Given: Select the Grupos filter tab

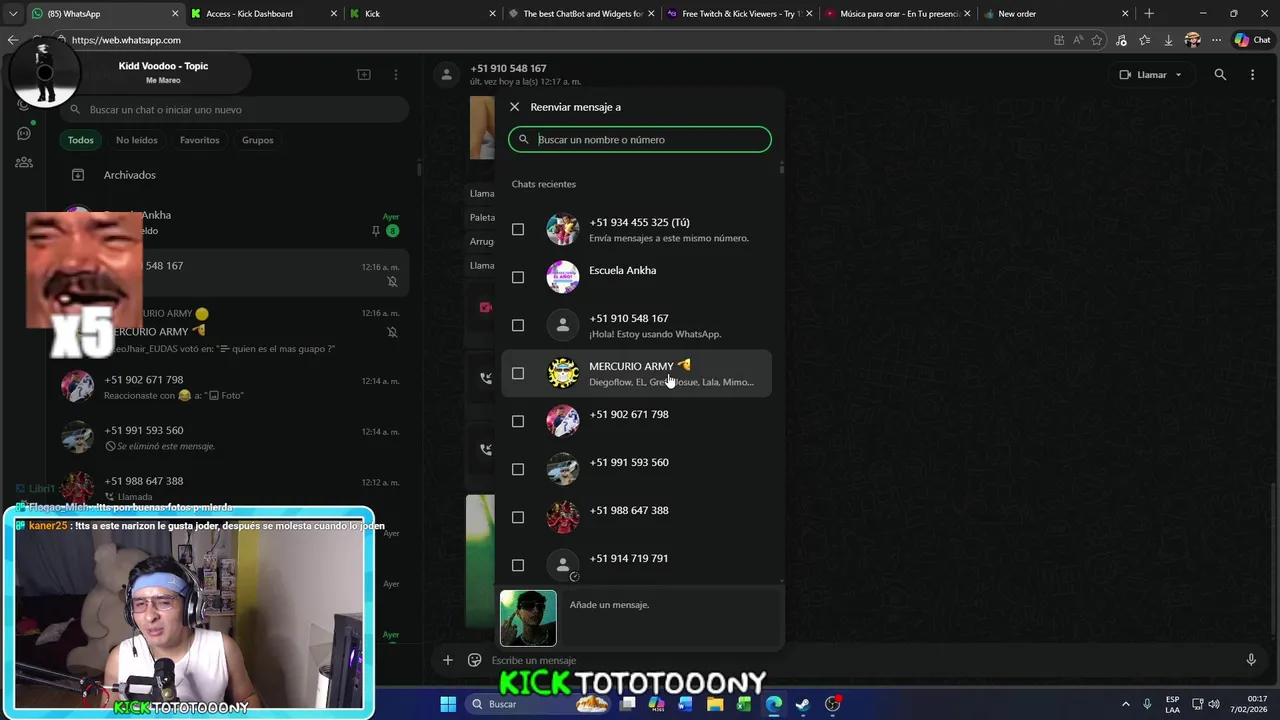Looking at the screenshot, I should [258, 140].
